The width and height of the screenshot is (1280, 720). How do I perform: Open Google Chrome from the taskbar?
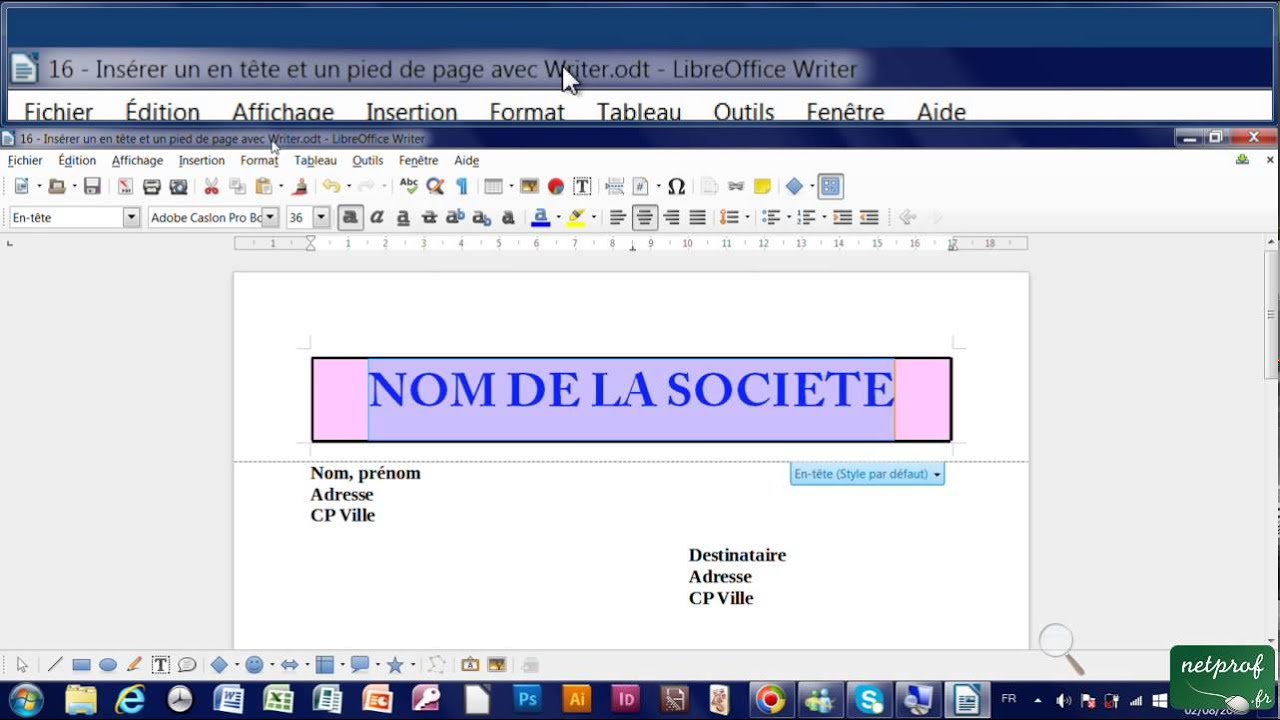770,700
